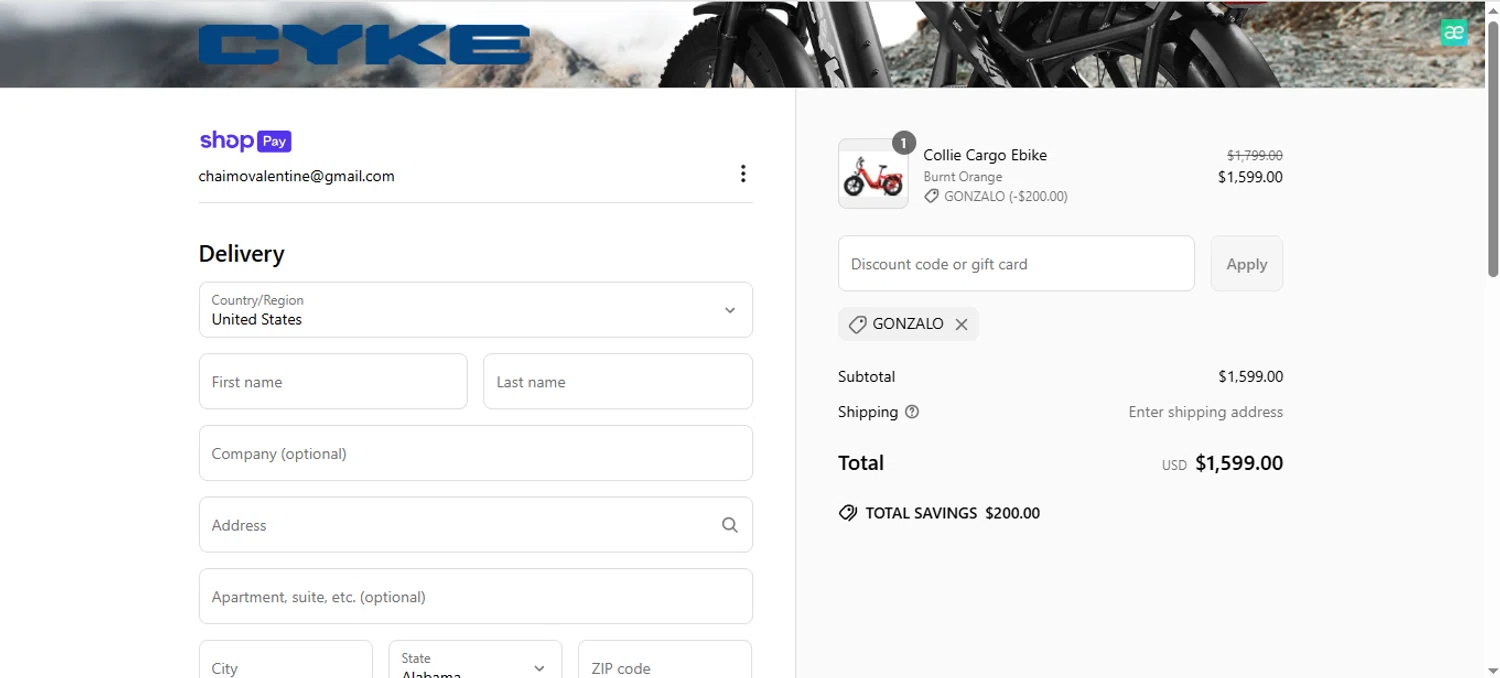Click the chaimovalentine@gmail.com email text
Image resolution: width=1500 pixels, height=678 pixels.
296,176
